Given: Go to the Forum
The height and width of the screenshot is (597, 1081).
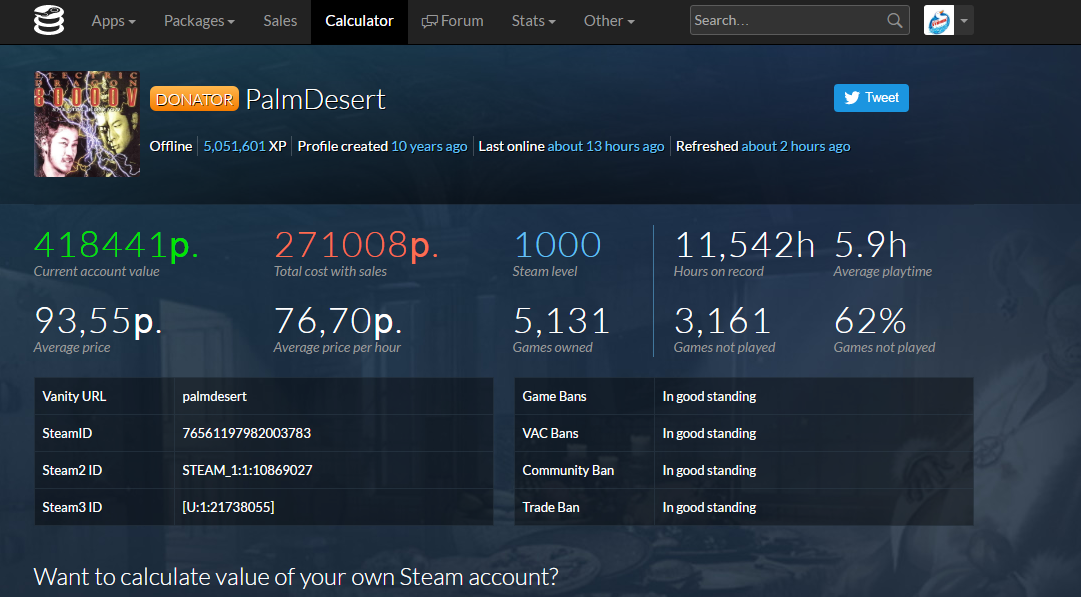Looking at the screenshot, I should point(452,21).
